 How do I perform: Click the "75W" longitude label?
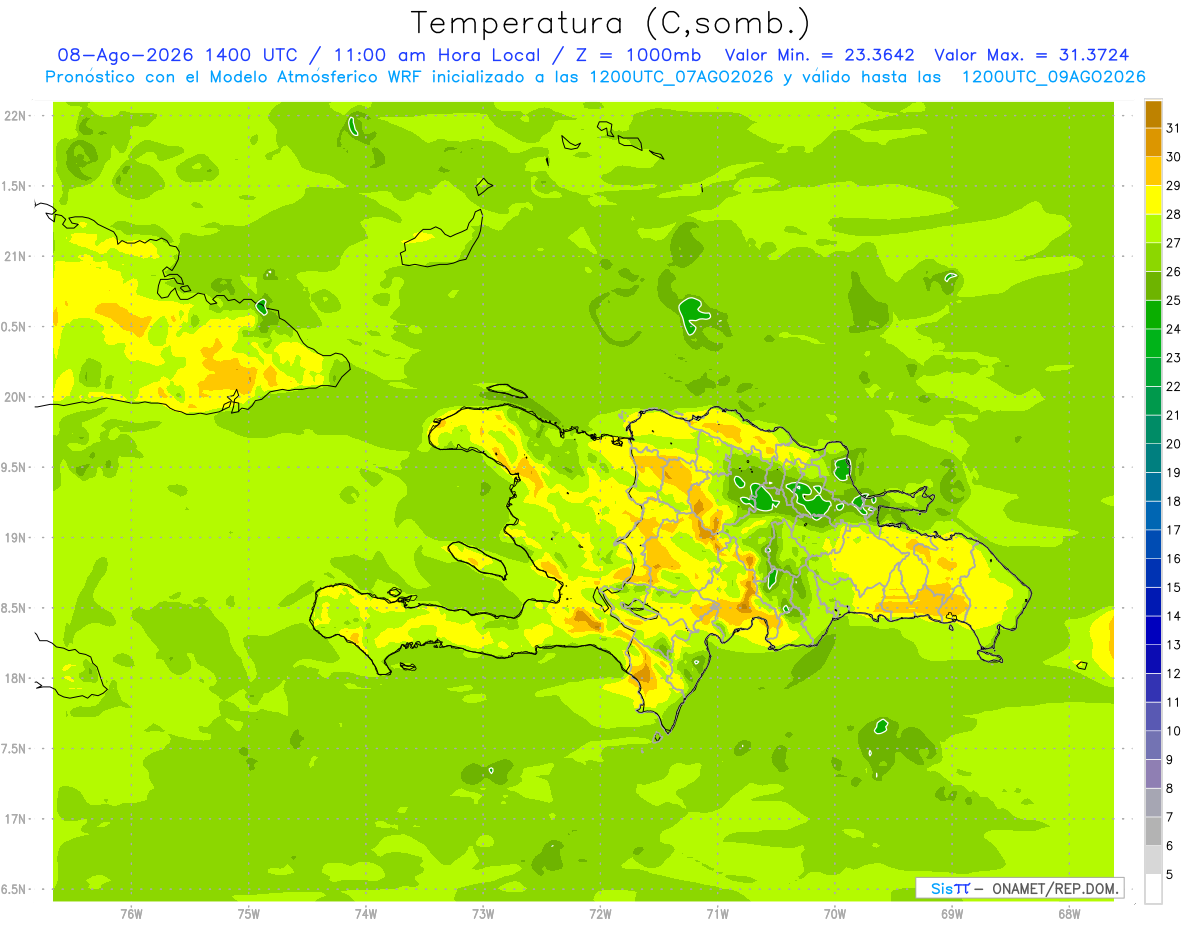click(249, 914)
